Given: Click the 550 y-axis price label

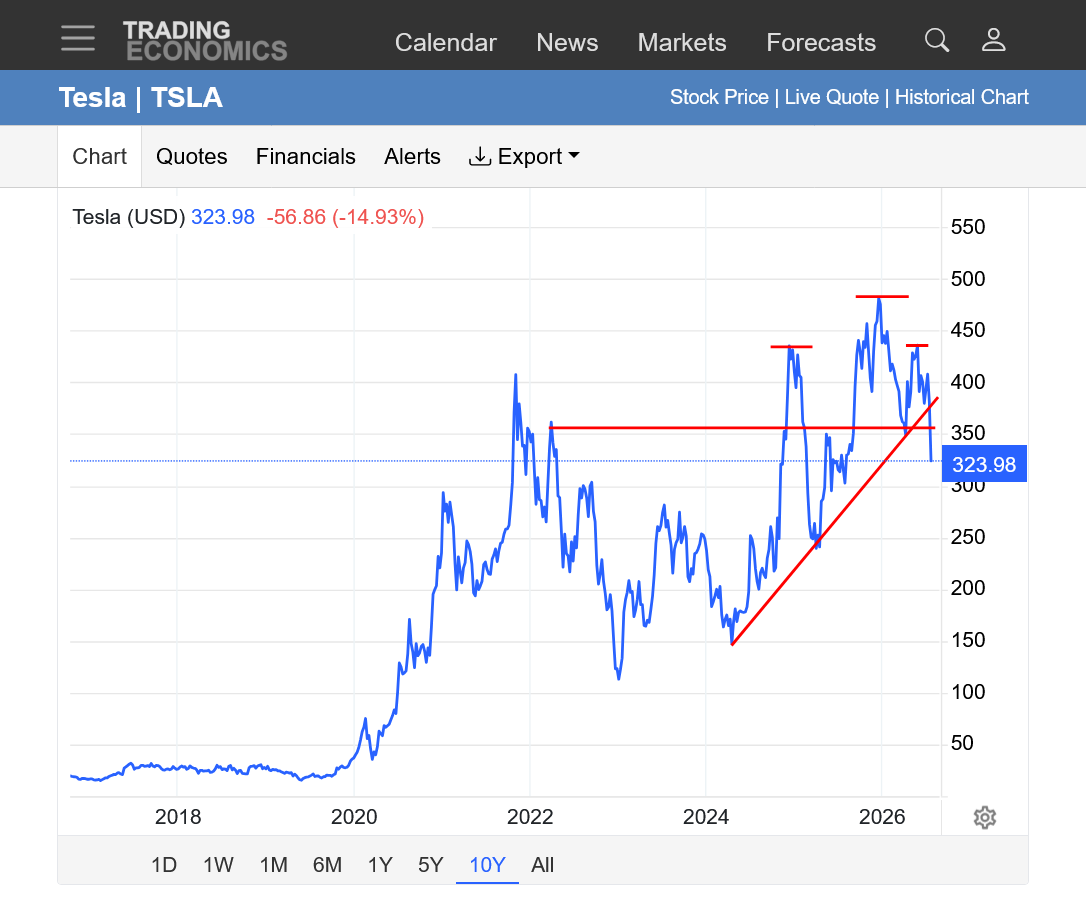Looking at the screenshot, I should pyautogui.click(x=968, y=227).
